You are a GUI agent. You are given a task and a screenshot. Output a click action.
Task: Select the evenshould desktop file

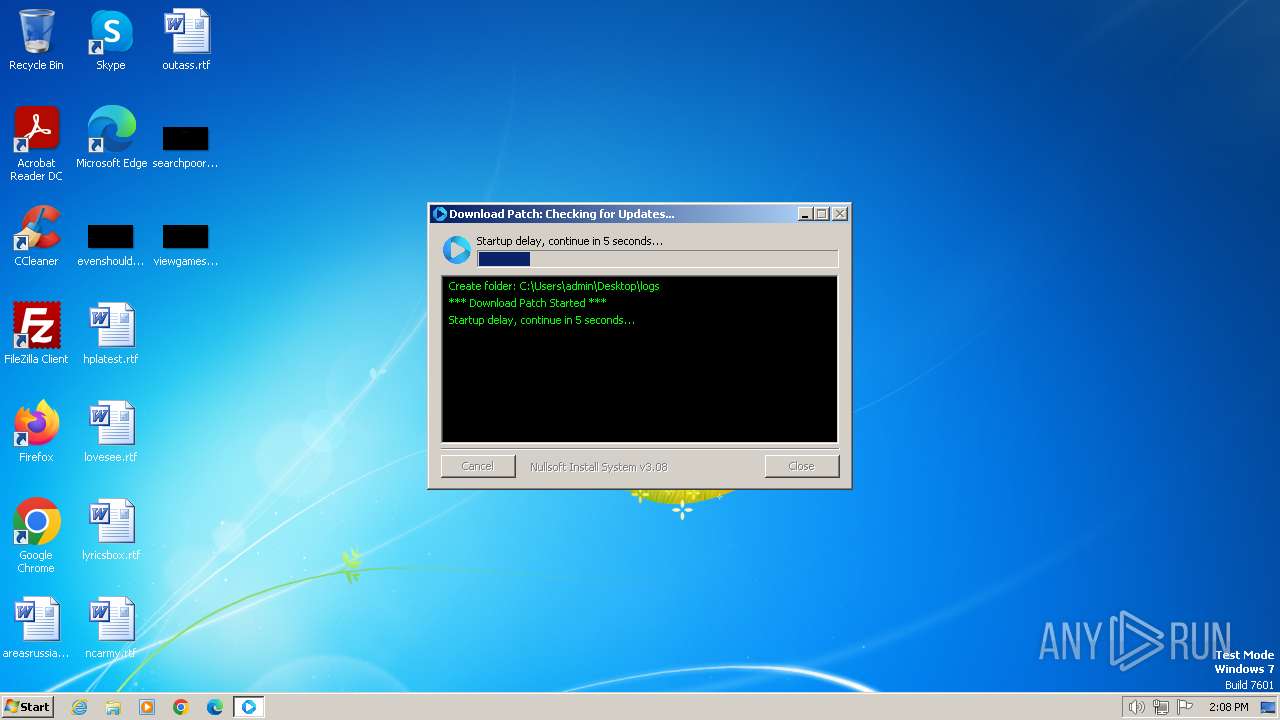110,244
